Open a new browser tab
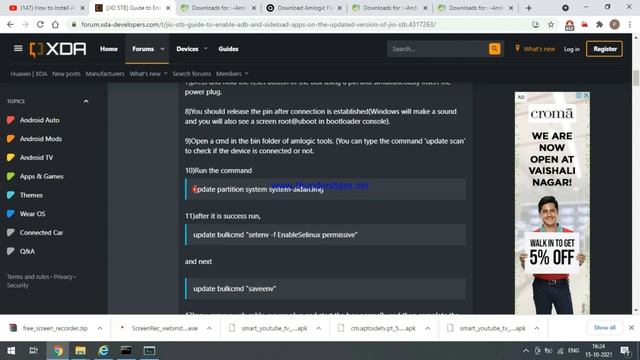The width and height of the screenshot is (640, 360). (x=529, y=8)
